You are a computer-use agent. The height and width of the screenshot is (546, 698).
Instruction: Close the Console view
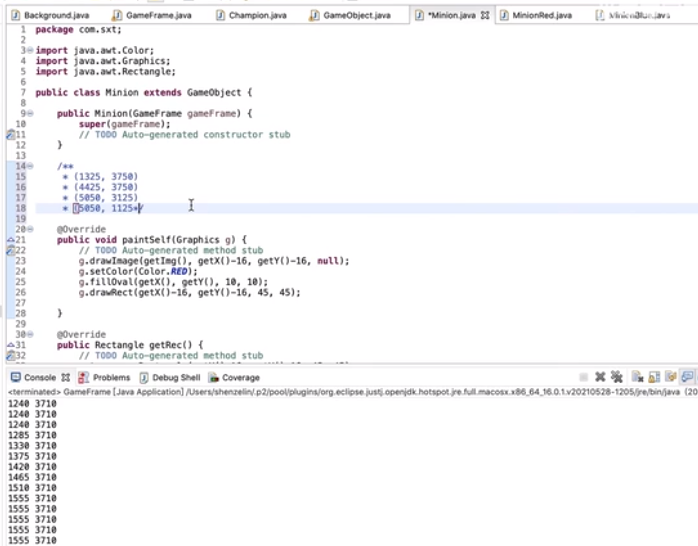tap(65, 377)
